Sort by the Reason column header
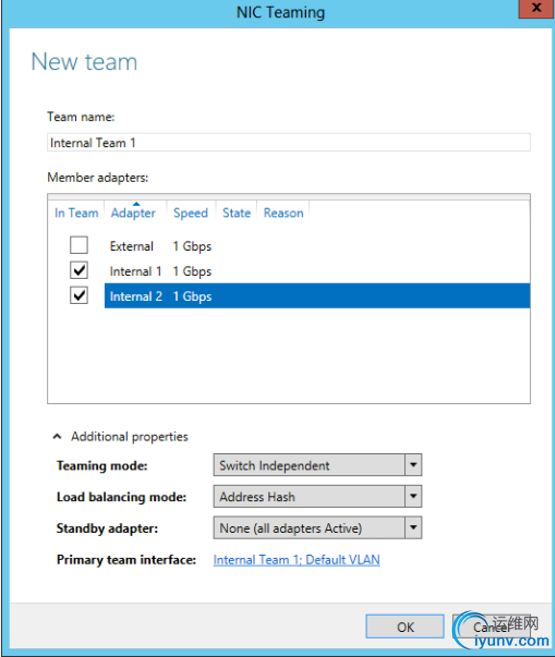This screenshot has width=555, height=657. click(284, 213)
